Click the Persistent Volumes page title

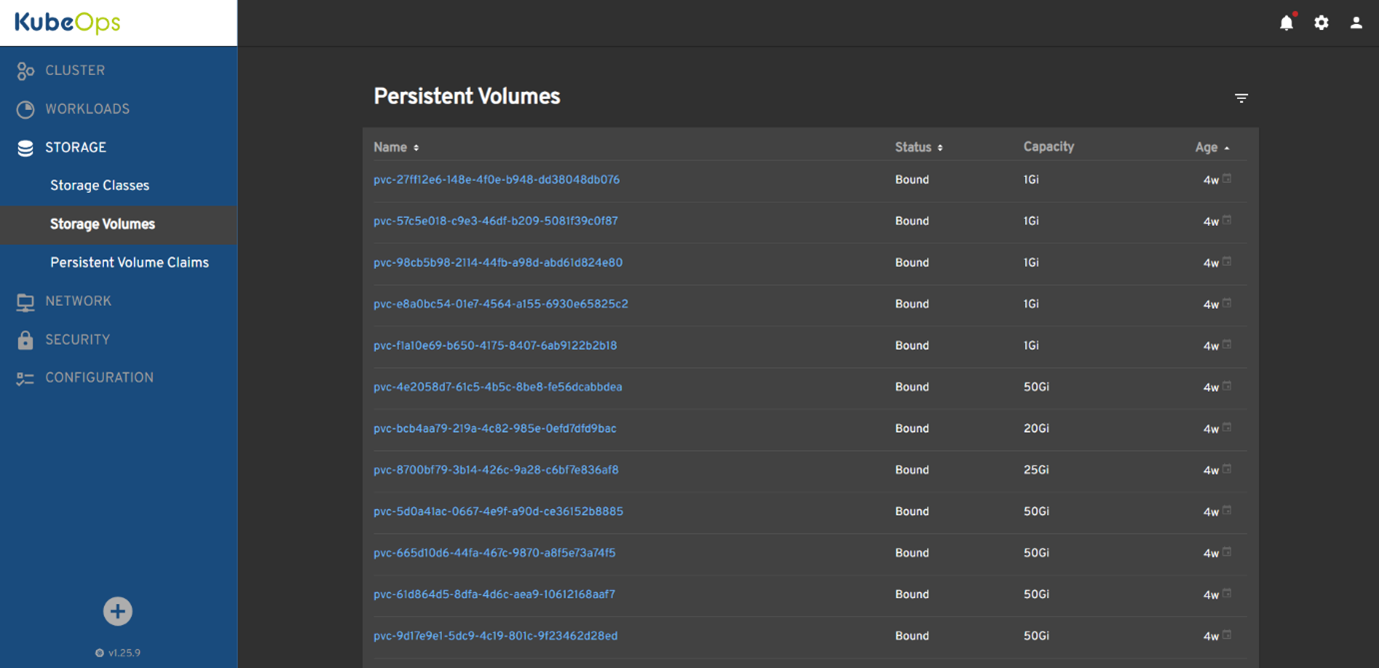(467, 97)
